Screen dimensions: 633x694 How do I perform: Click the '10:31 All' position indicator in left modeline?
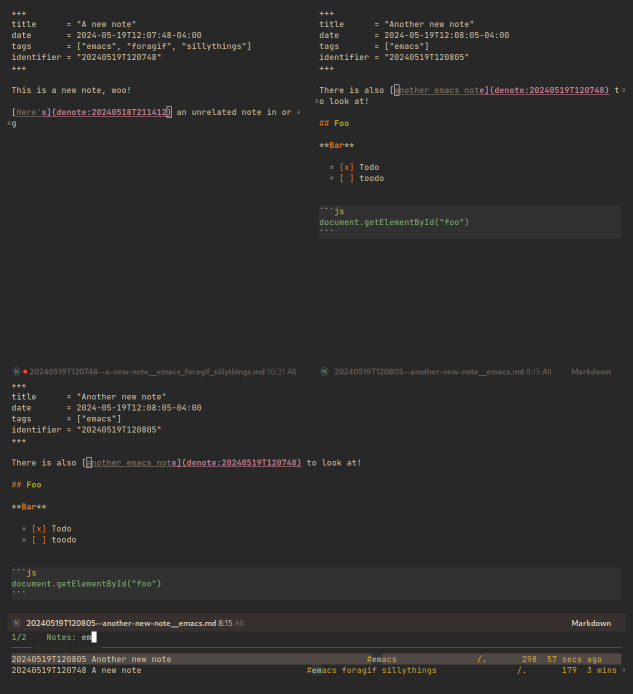point(282,372)
